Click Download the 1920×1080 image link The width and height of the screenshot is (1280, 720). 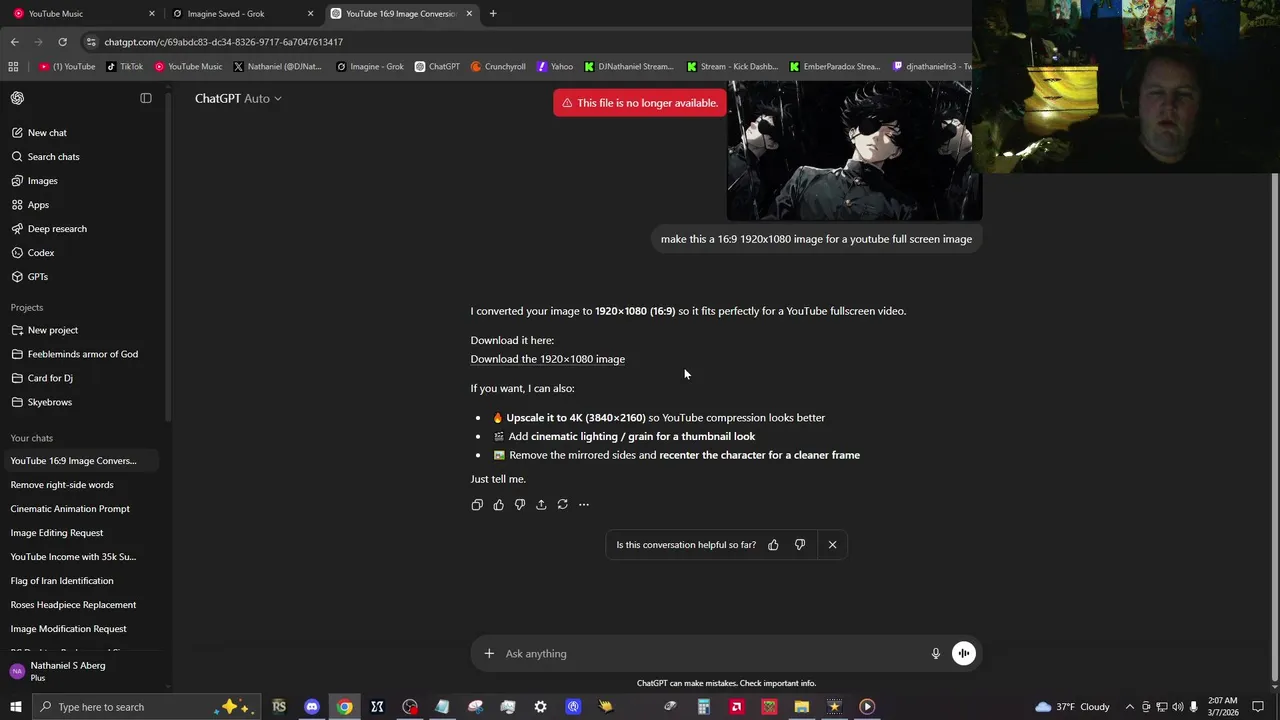pos(548,359)
